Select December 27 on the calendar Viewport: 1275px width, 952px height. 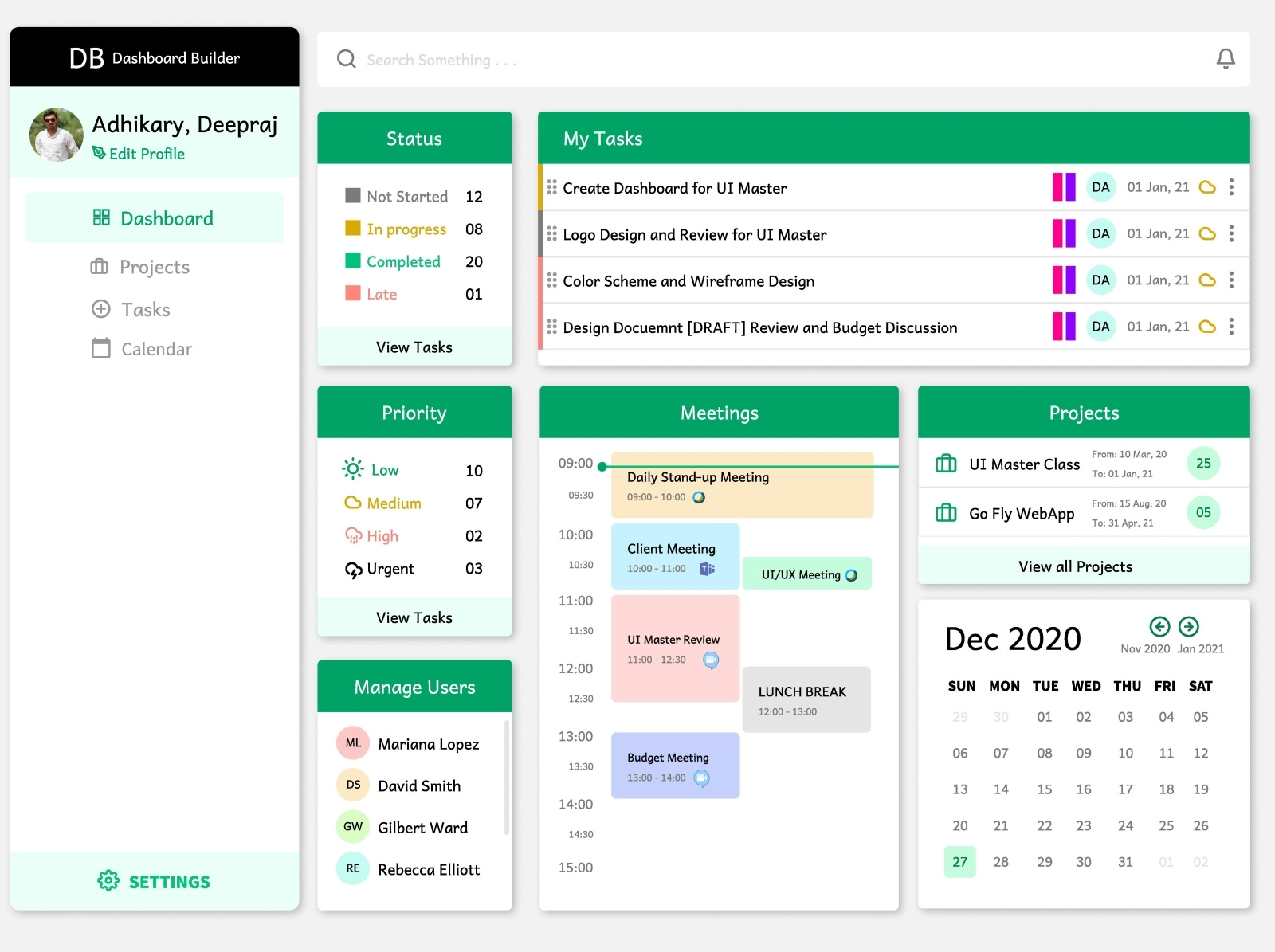point(959,861)
